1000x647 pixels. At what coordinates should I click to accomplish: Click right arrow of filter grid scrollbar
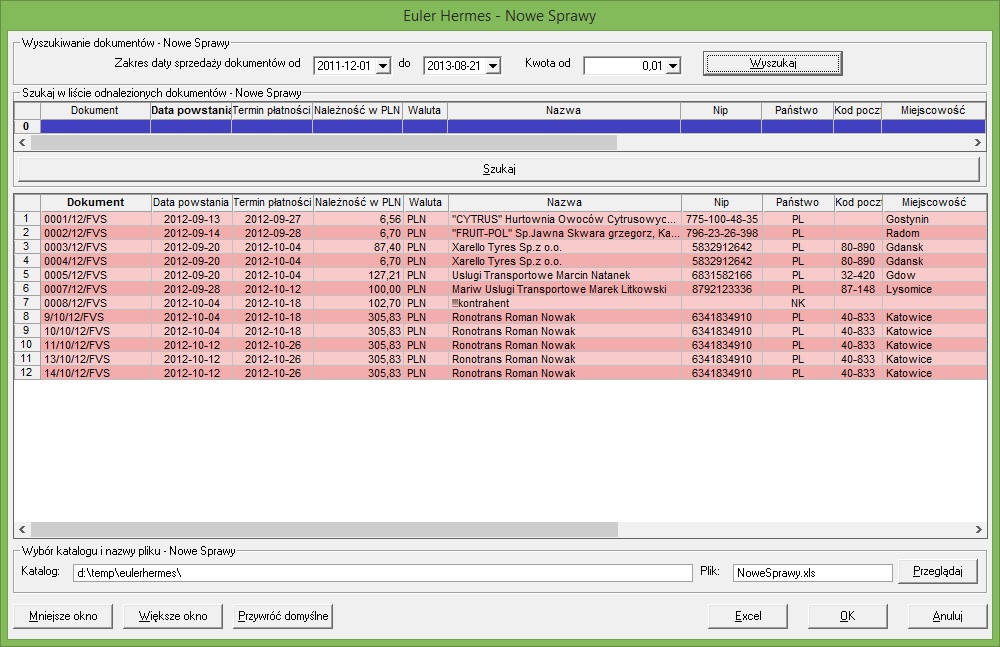pos(978,143)
